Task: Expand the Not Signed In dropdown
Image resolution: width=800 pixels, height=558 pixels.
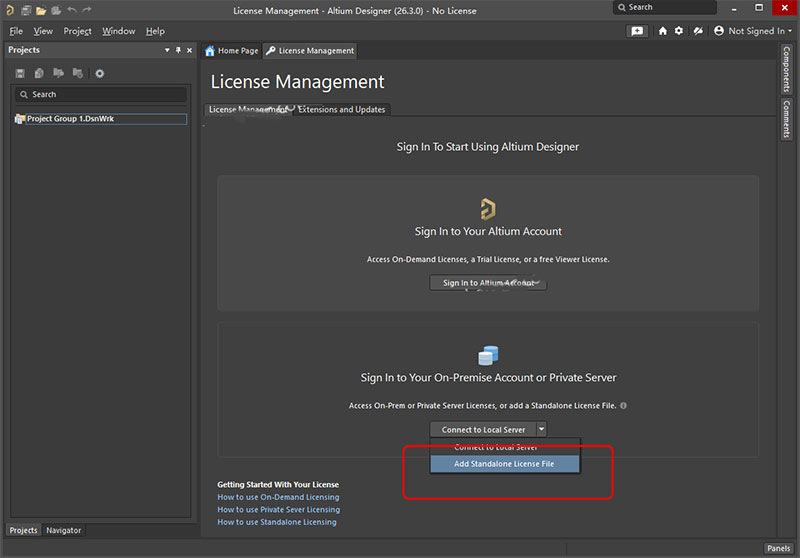Action: point(760,31)
